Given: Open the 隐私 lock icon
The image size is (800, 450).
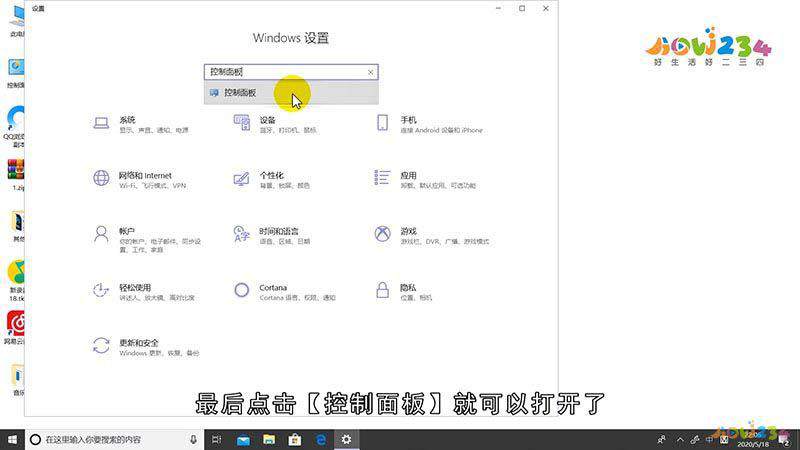Looking at the screenshot, I should coord(382,290).
